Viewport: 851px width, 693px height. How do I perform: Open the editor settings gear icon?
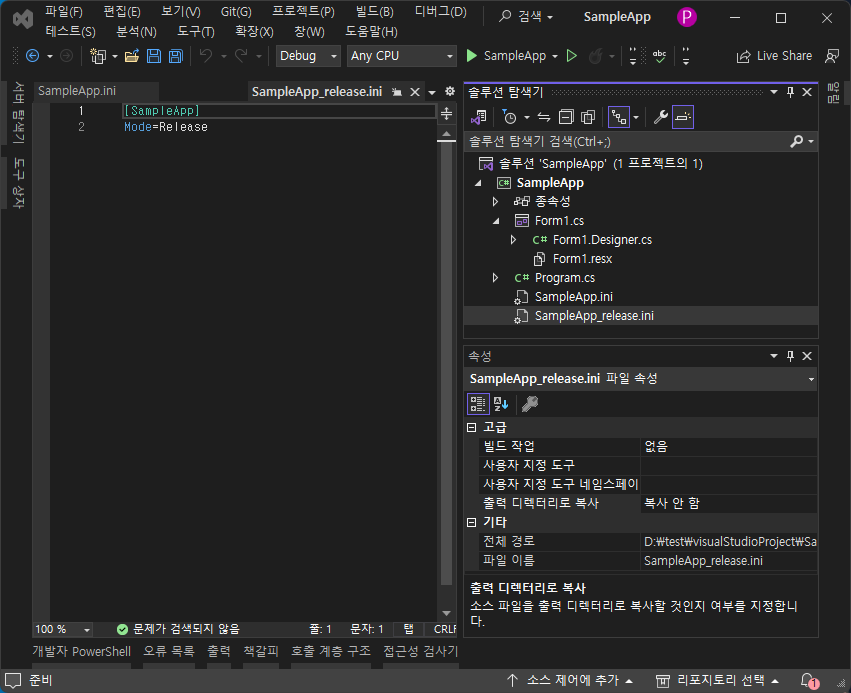pos(450,91)
